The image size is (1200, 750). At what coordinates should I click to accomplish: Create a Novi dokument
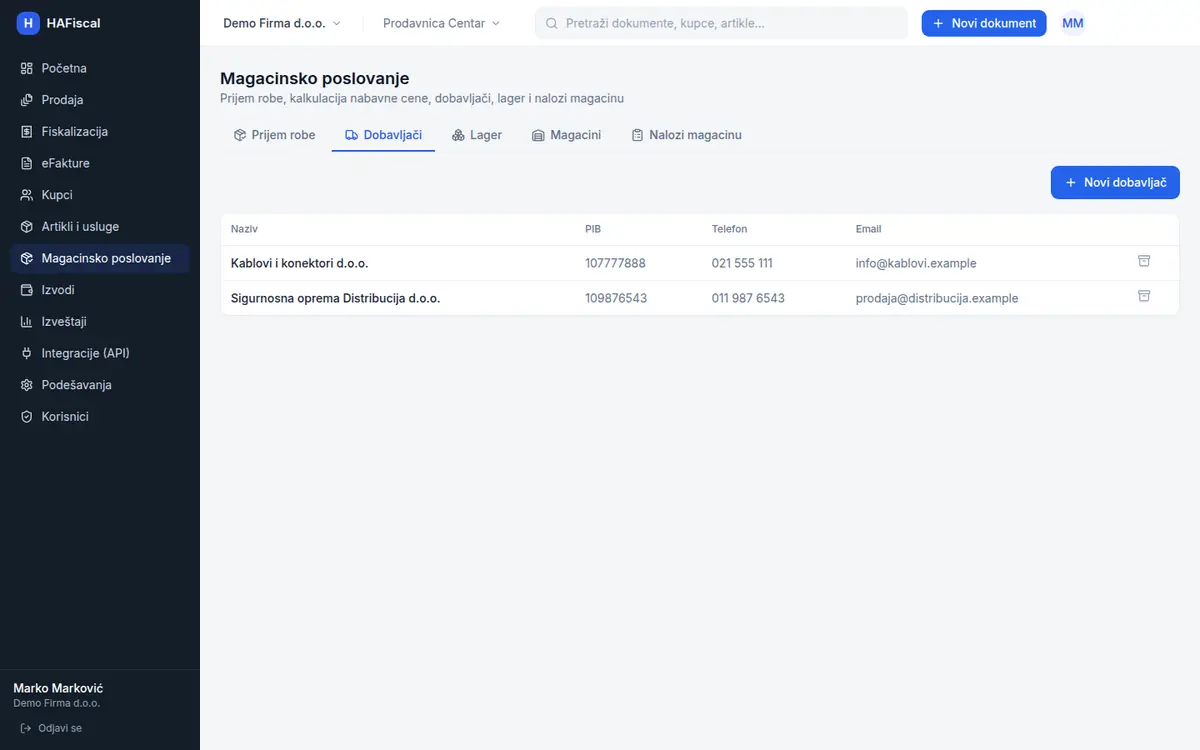(x=984, y=23)
